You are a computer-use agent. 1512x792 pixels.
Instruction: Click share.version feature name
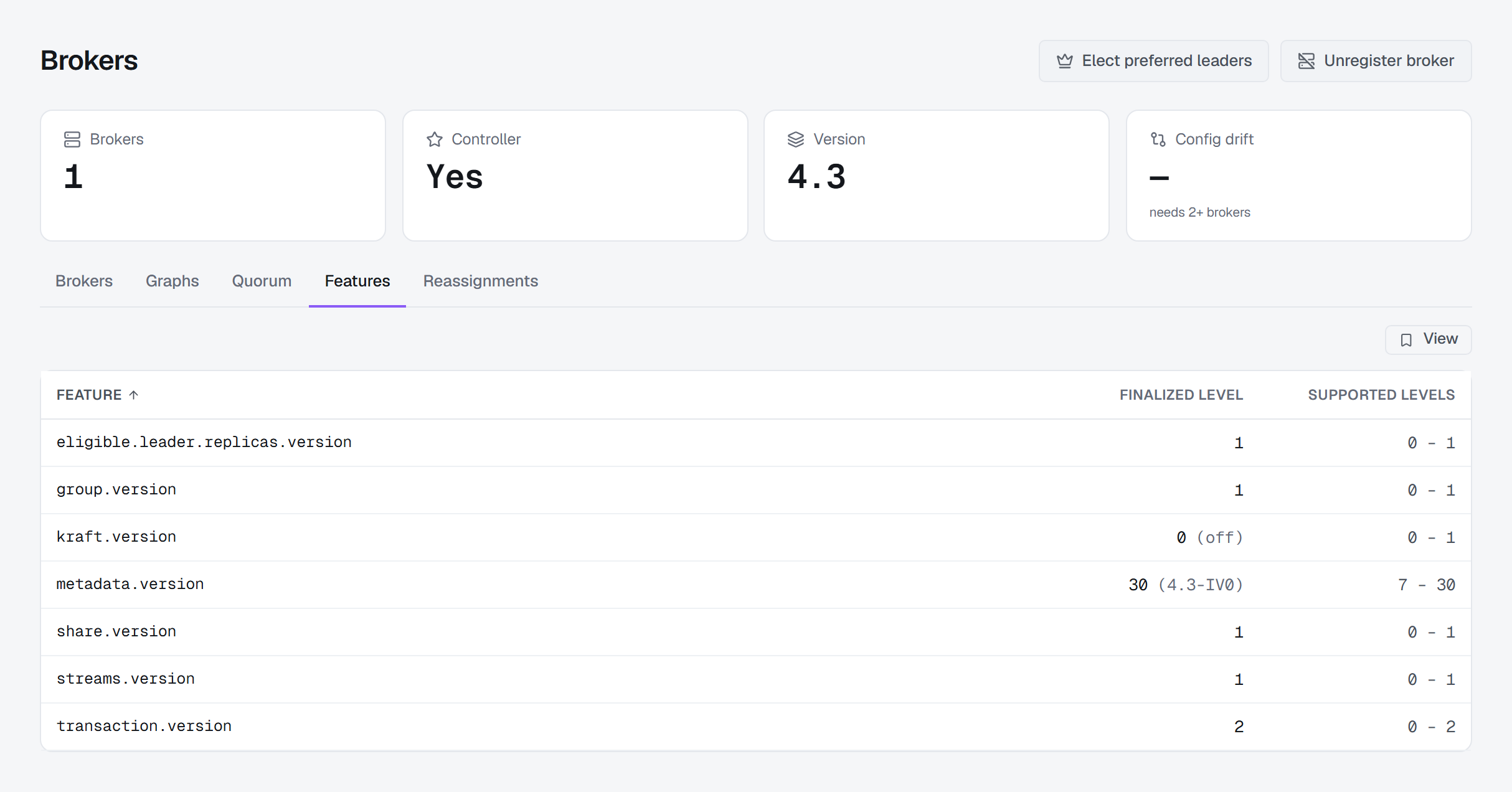(116, 631)
